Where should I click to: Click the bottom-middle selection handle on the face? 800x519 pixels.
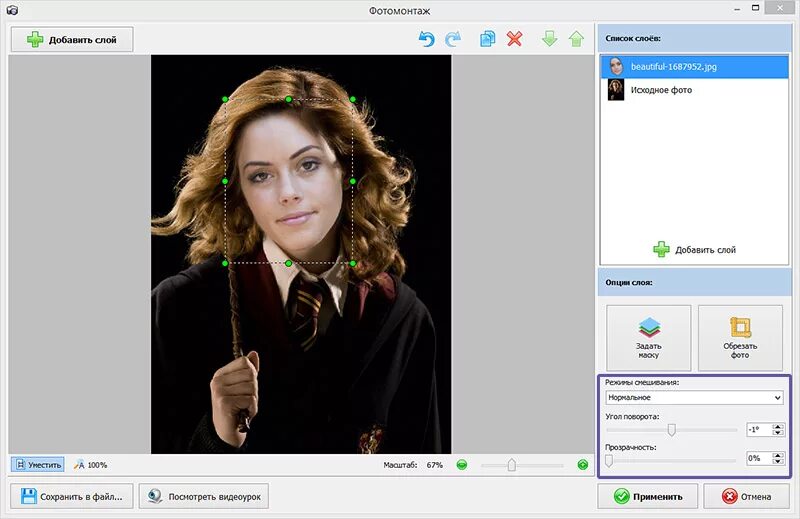(x=289, y=263)
